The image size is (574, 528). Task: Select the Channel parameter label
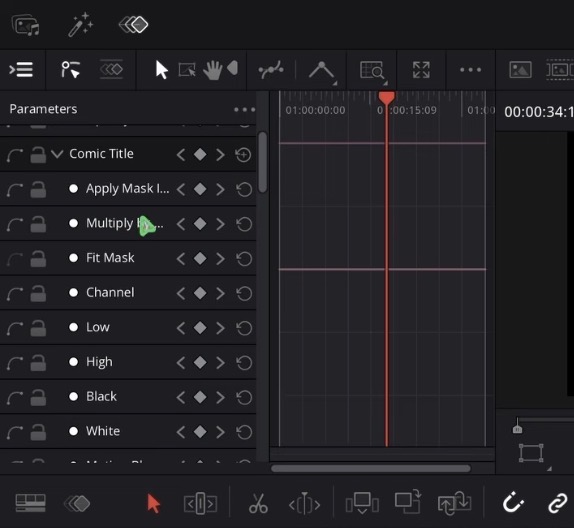pos(110,292)
